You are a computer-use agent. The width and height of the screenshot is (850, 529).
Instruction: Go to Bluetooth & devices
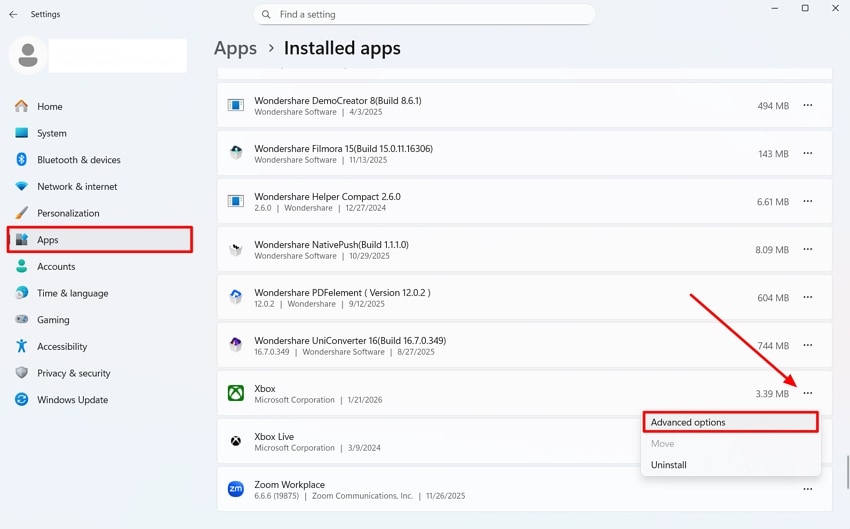(100, 160)
